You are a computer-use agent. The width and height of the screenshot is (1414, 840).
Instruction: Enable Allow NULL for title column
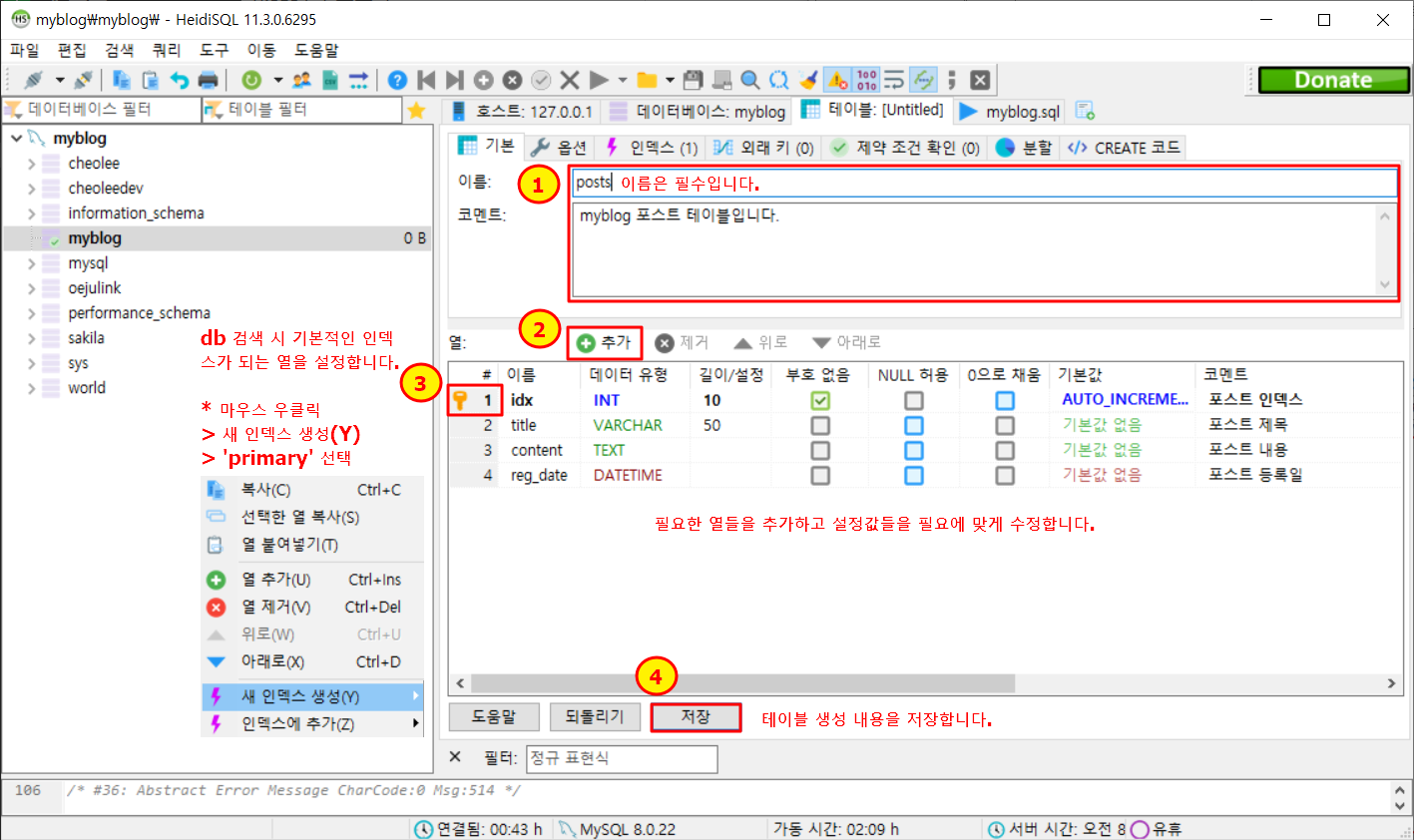coord(913,425)
